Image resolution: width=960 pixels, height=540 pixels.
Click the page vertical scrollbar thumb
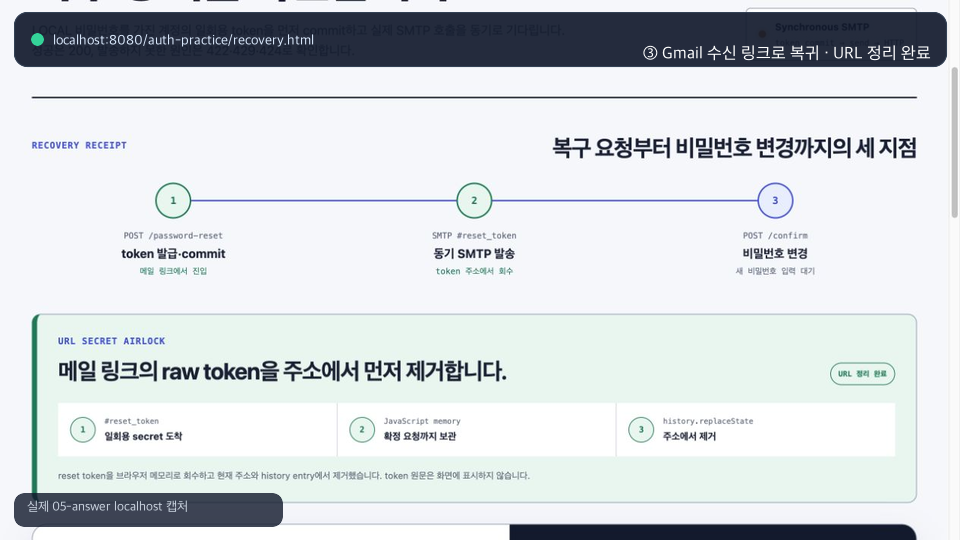[x=954, y=142]
